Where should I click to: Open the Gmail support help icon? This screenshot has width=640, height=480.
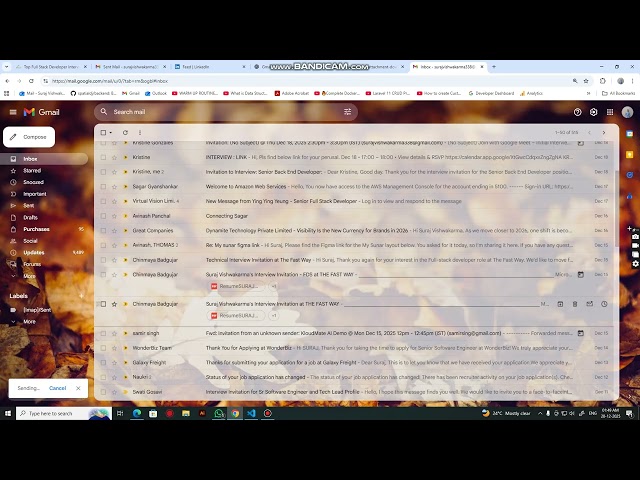click(577, 112)
